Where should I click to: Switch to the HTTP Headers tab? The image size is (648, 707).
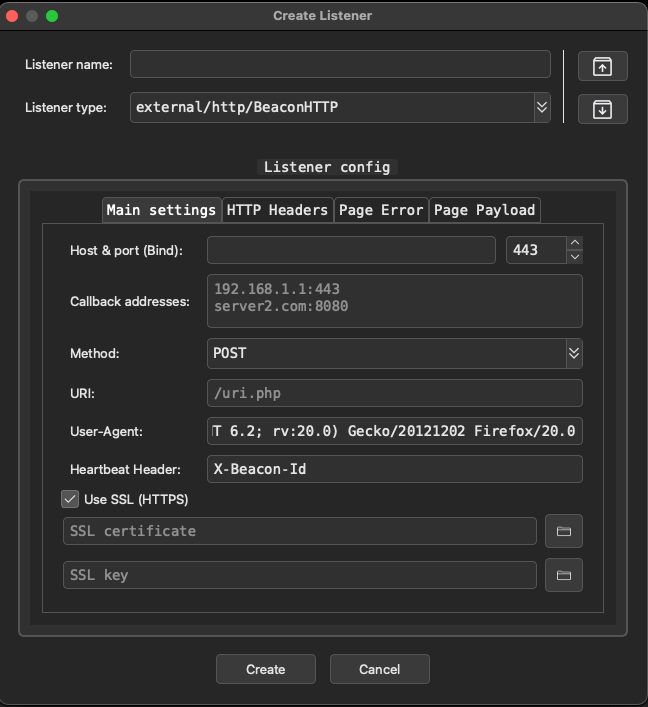click(x=277, y=210)
